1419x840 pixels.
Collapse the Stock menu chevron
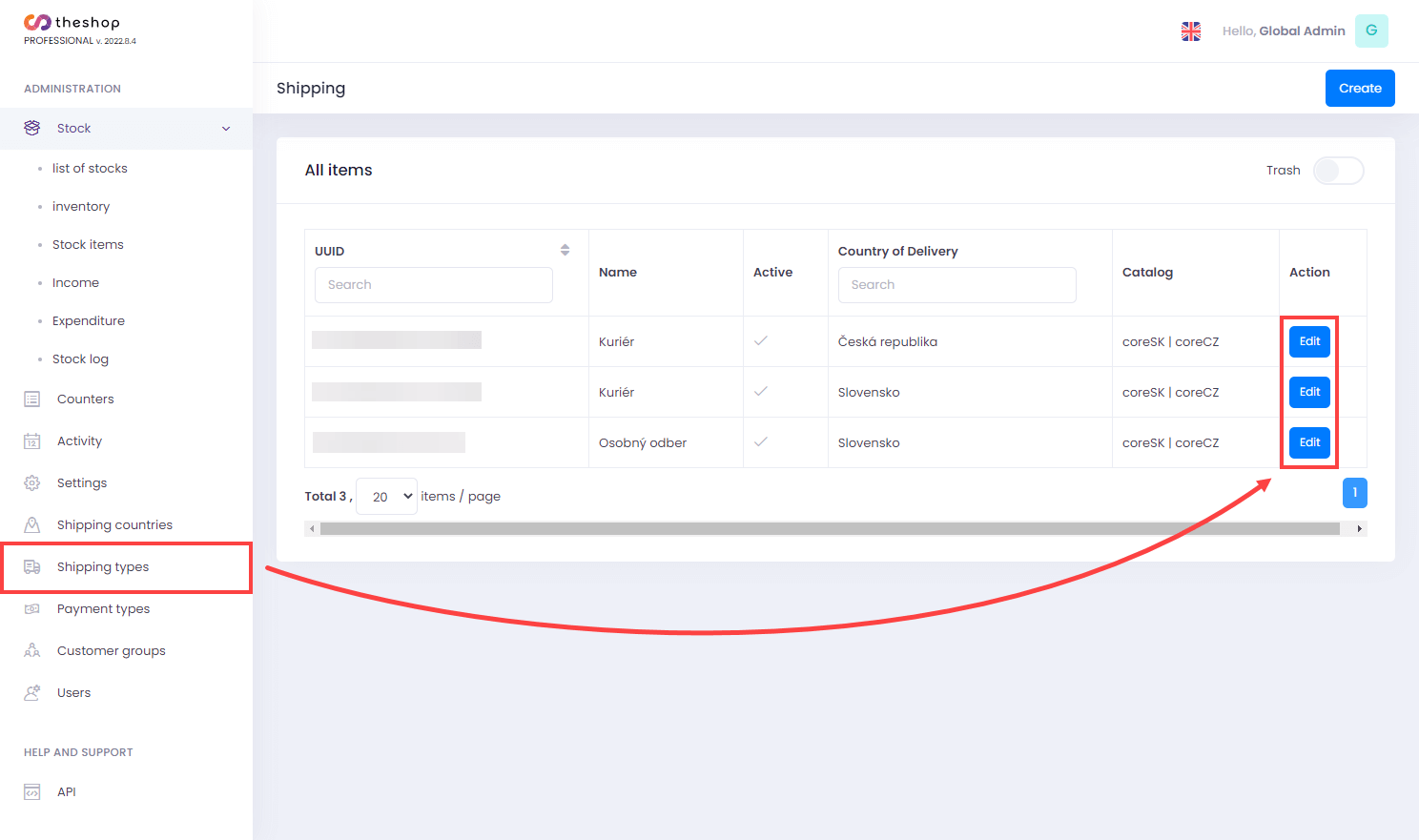point(226,129)
